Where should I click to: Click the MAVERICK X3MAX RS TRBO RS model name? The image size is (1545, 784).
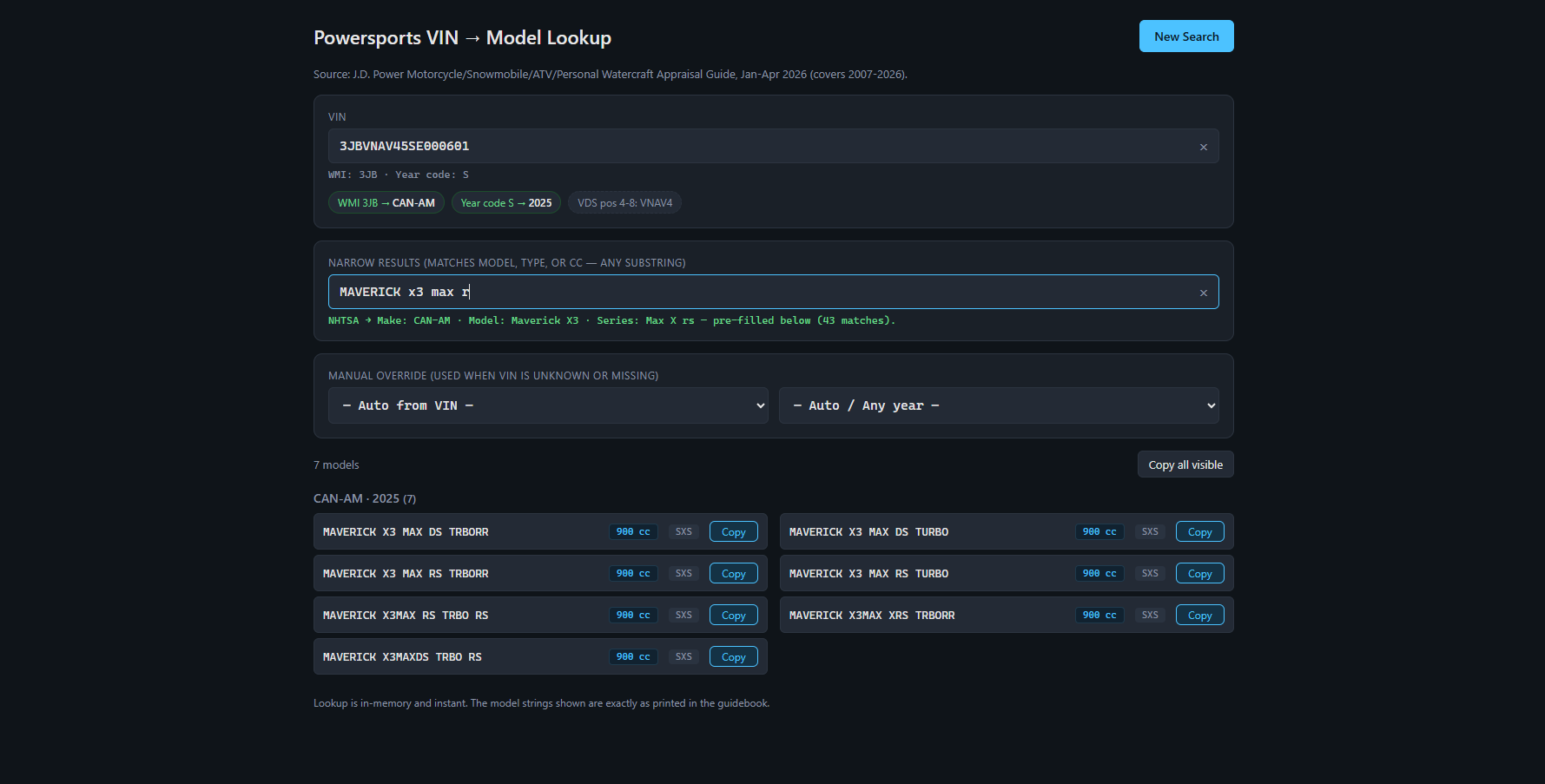coord(406,616)
